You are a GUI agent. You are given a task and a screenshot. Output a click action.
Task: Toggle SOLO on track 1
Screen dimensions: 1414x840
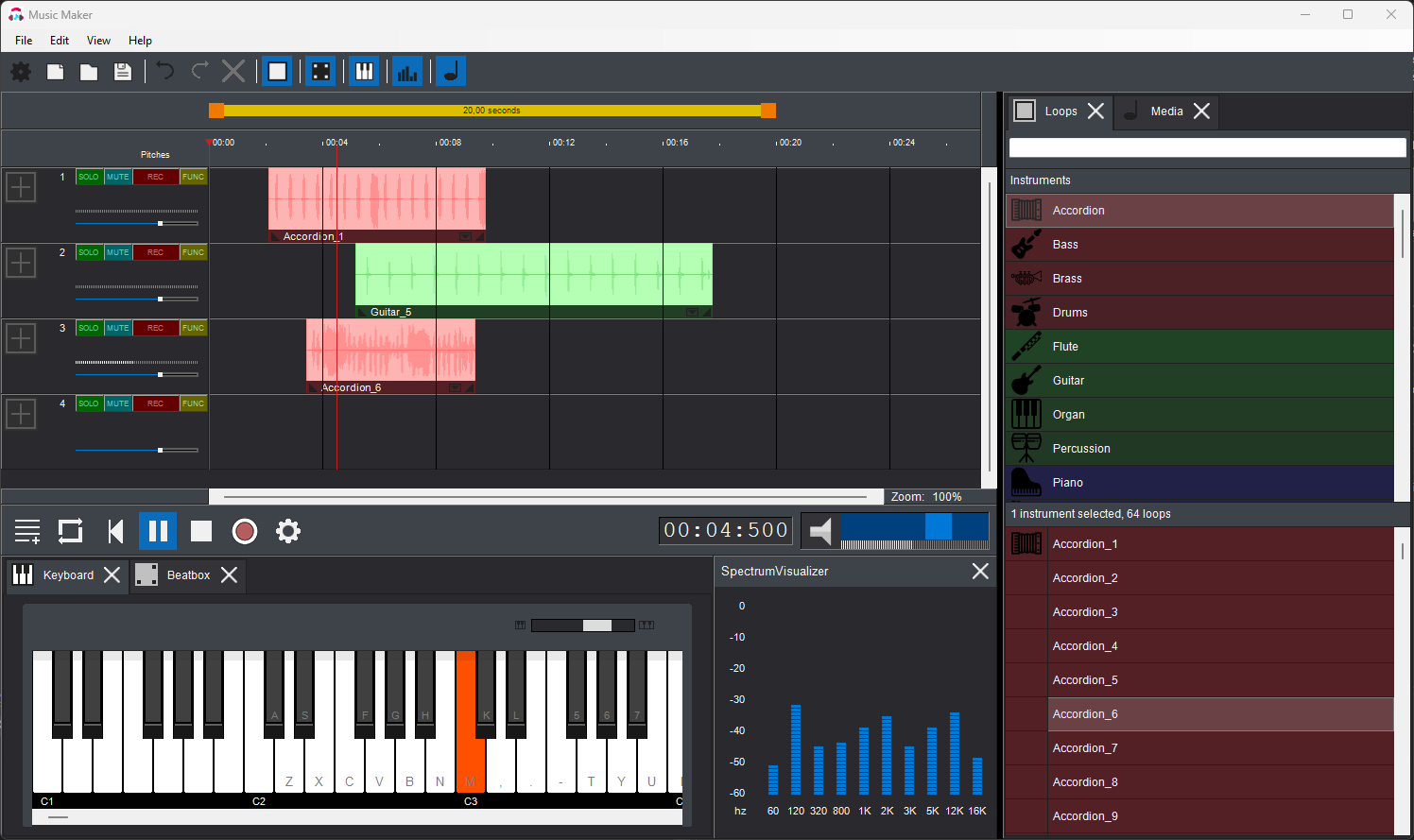(89, 177)
